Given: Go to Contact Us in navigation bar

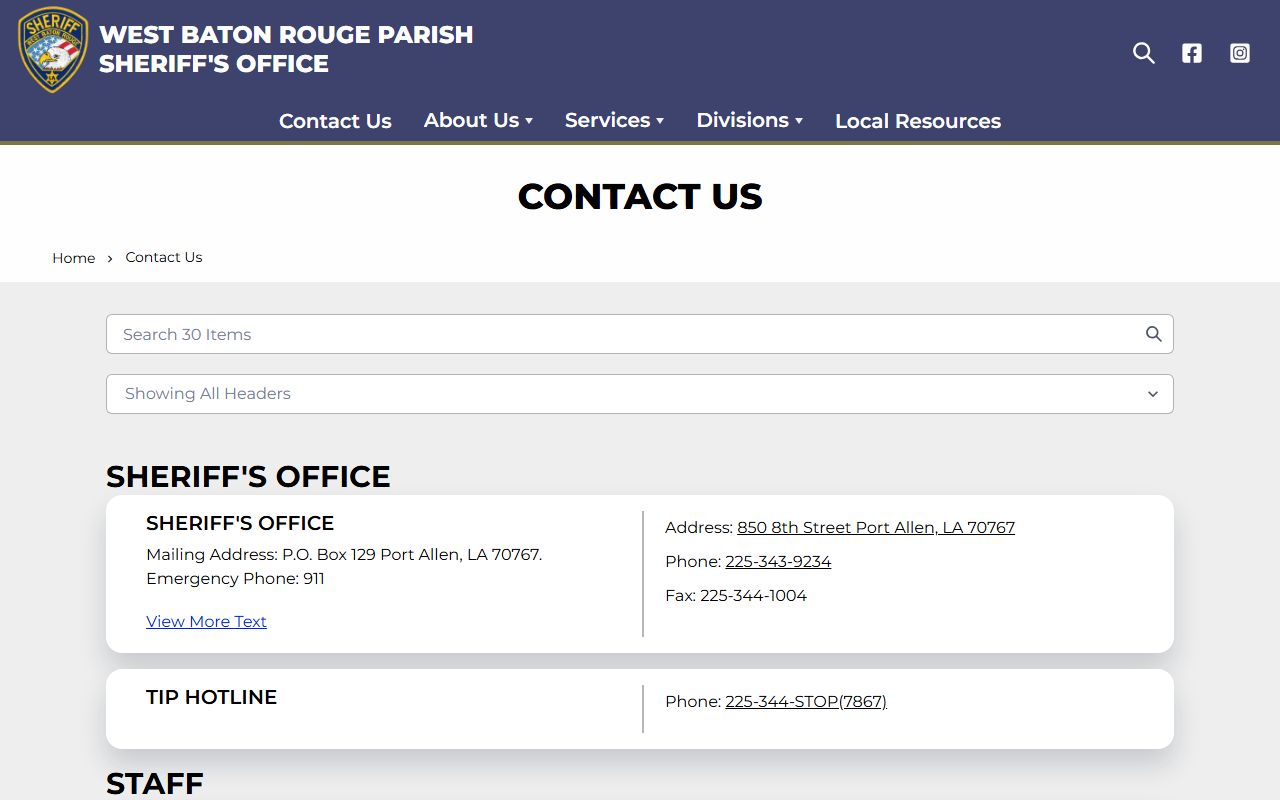Looking at the screenshot, I should 335,121.
